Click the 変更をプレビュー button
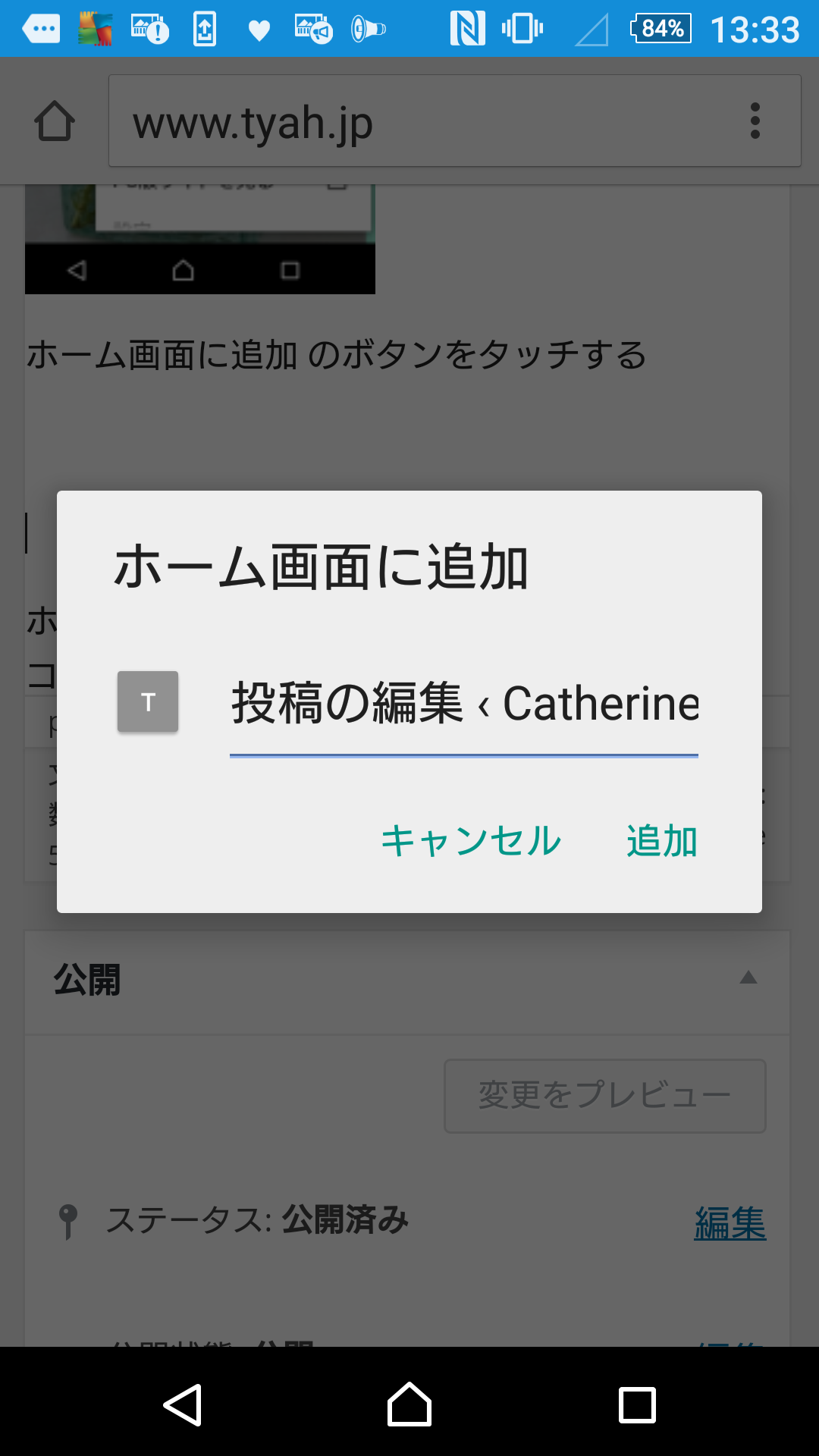The height and width of the screenshot is (1456, 819). tap(604, 1096)
